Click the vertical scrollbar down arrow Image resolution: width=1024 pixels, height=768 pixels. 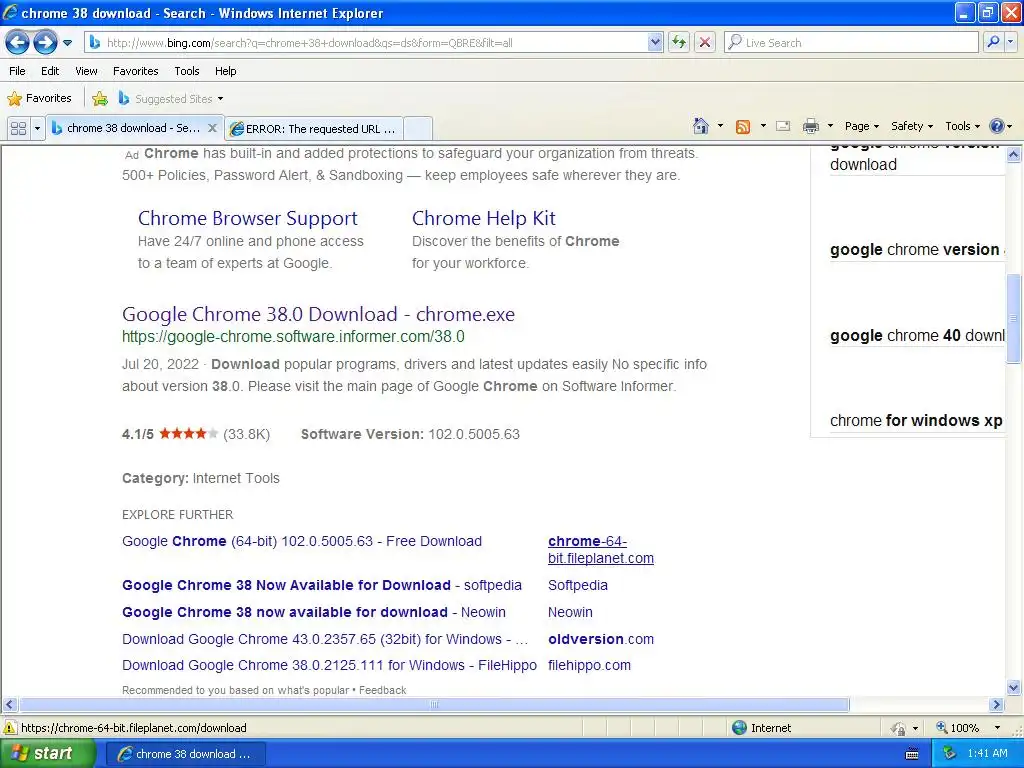(1014, 688)
